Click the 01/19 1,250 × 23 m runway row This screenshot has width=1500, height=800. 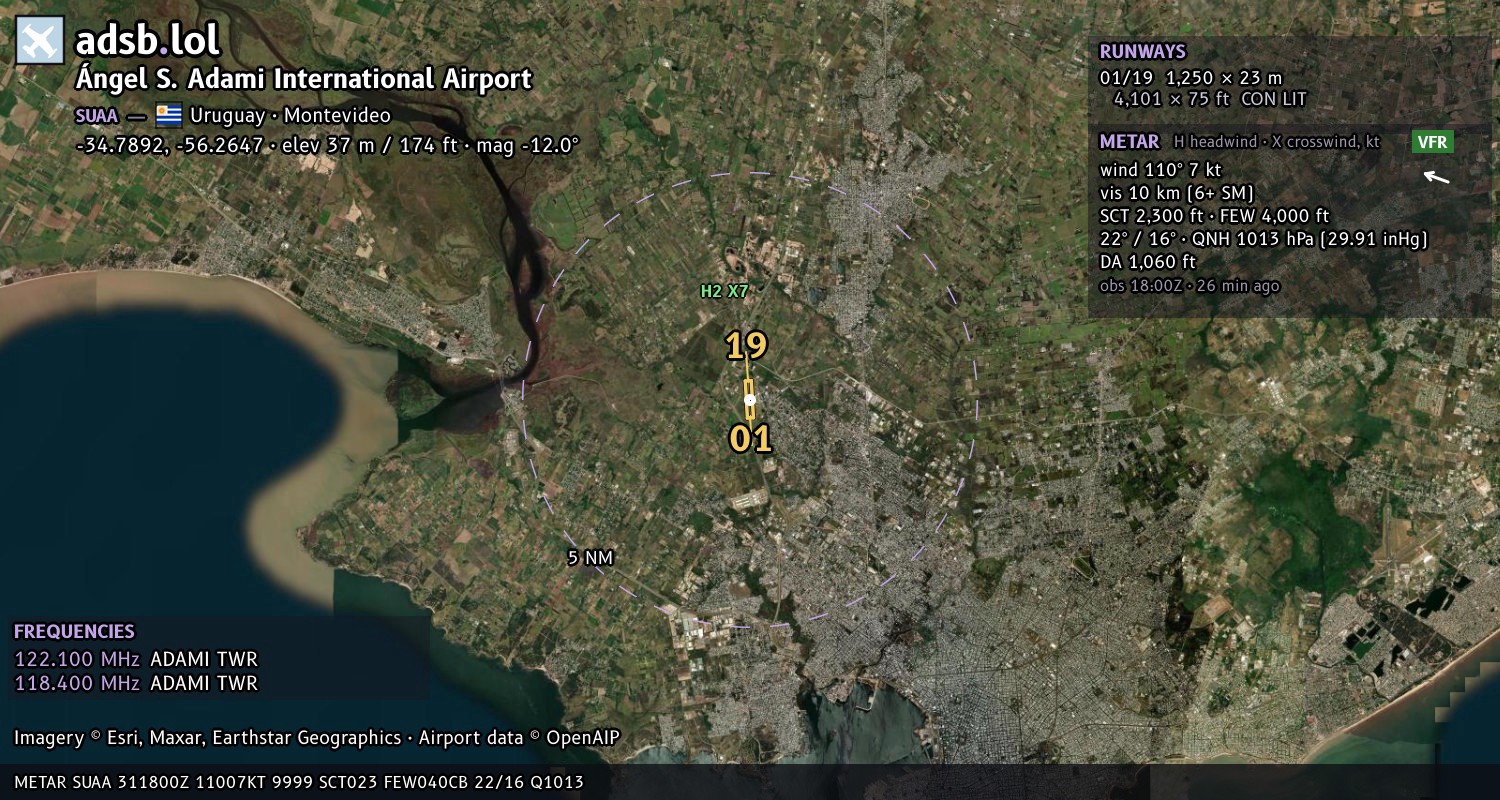click(1190, 77)
